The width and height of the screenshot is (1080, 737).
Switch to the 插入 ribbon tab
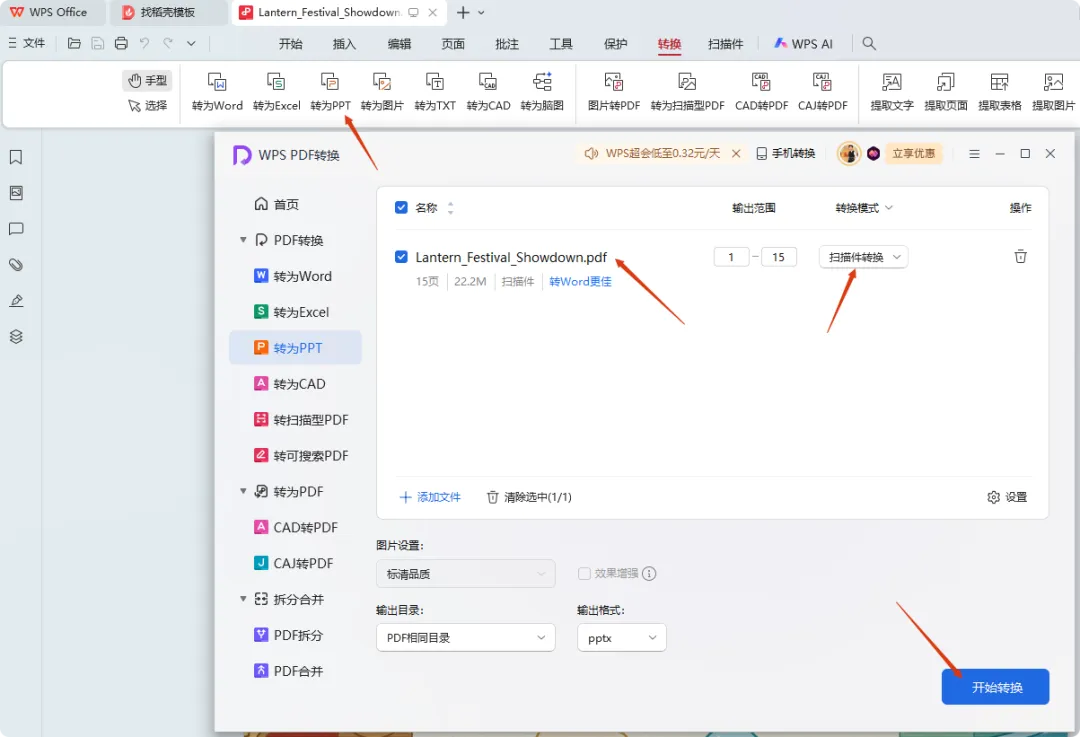[344, 43]
